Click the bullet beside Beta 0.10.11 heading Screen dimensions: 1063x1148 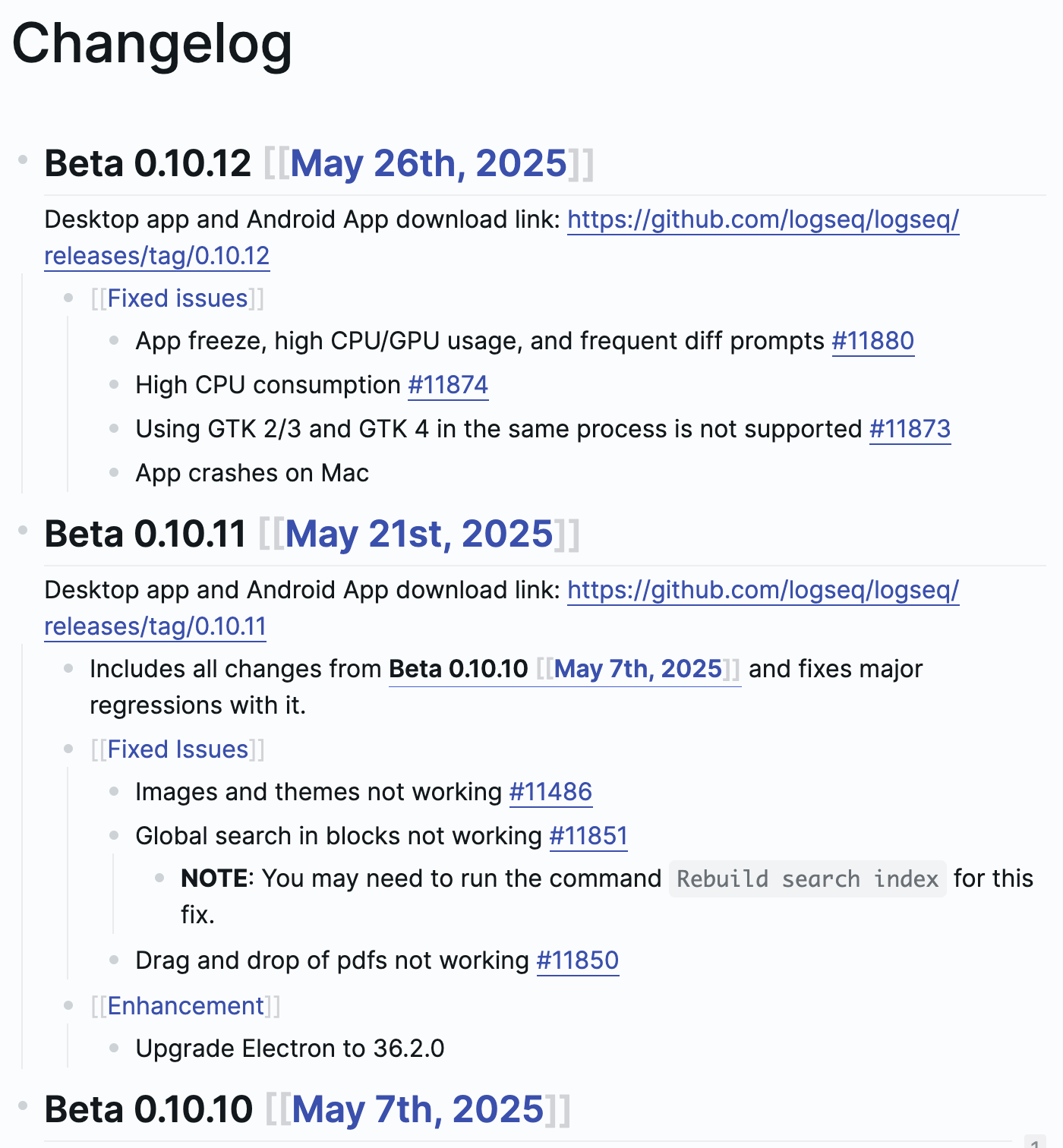tap(23, 530)
